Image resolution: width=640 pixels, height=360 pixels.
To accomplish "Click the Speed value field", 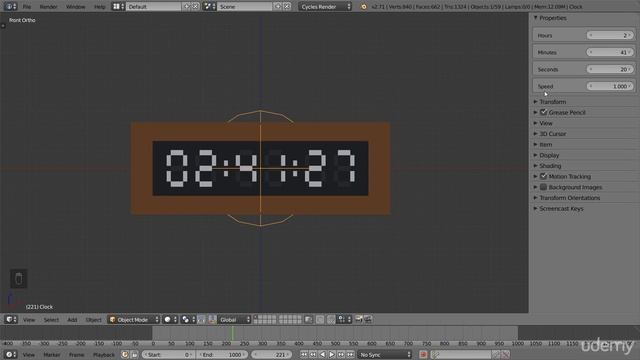I will point(610,86).
